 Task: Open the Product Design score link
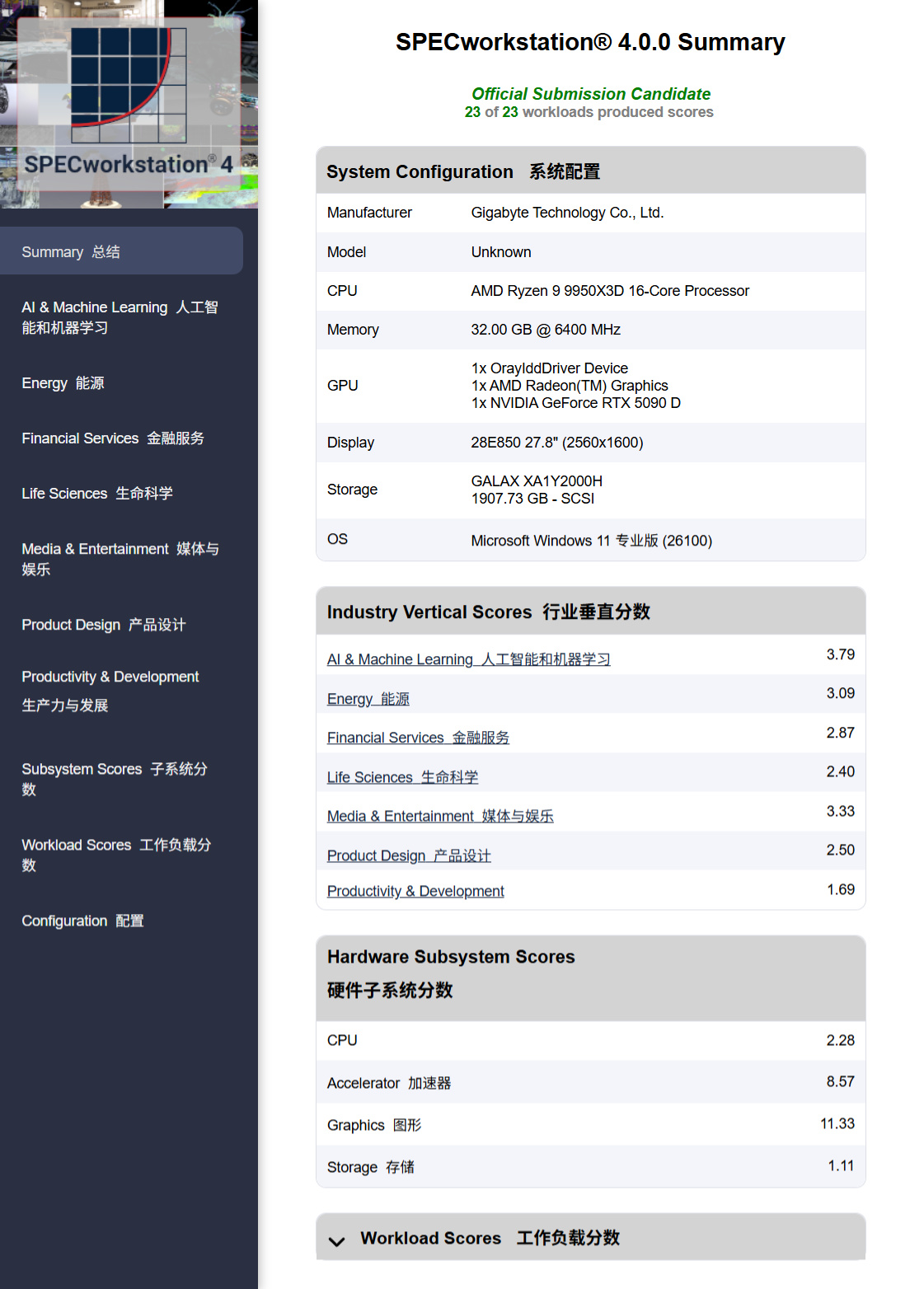coord(409,855)
